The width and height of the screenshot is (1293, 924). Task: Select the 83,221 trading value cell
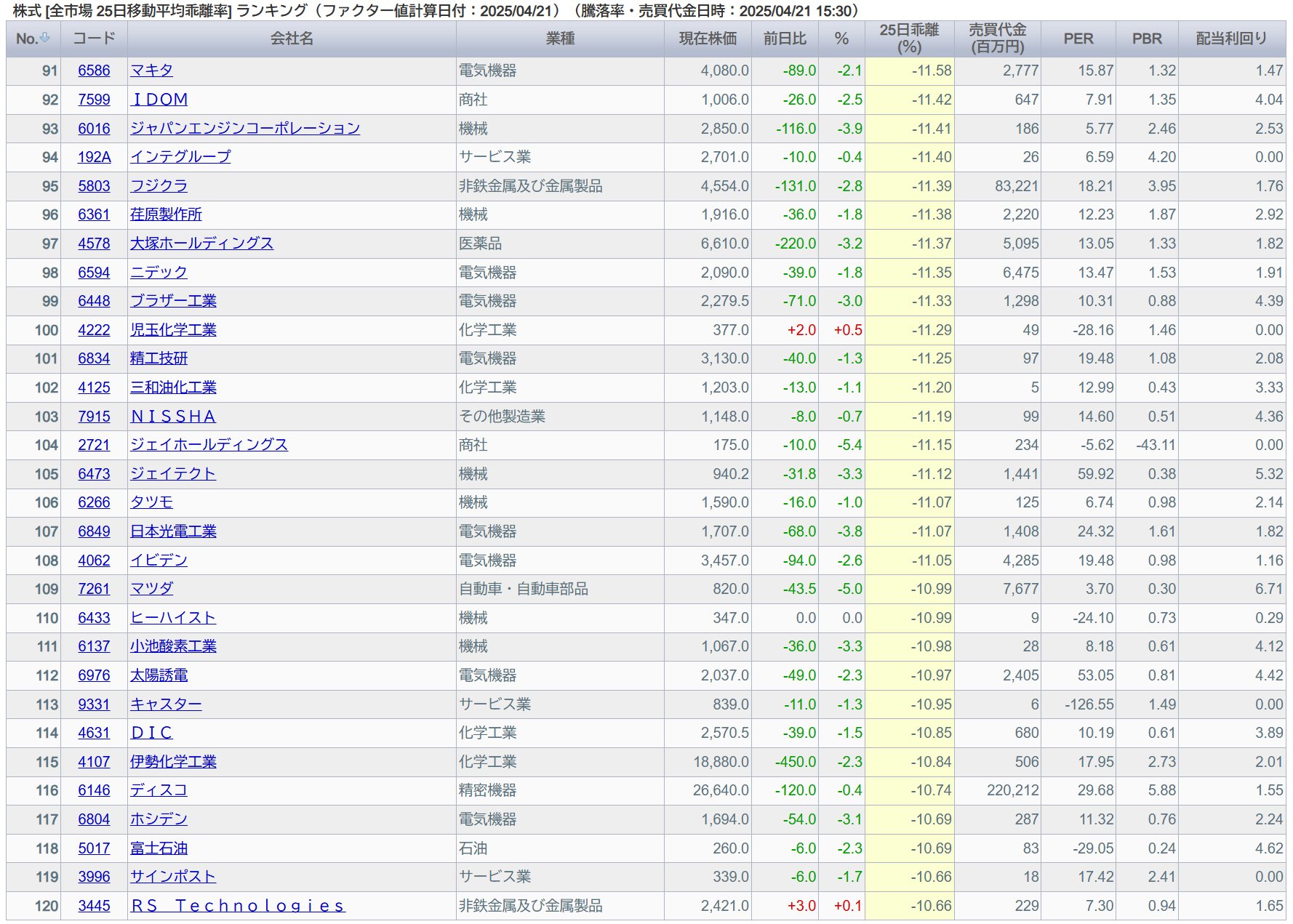click(997, 186)
